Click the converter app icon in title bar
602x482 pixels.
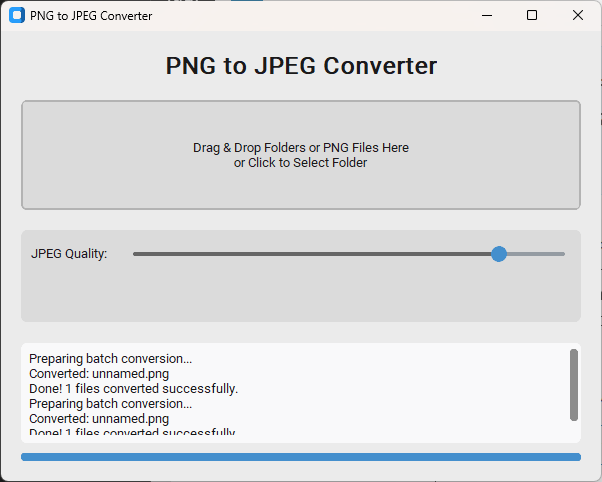click(x=16, y=16)
